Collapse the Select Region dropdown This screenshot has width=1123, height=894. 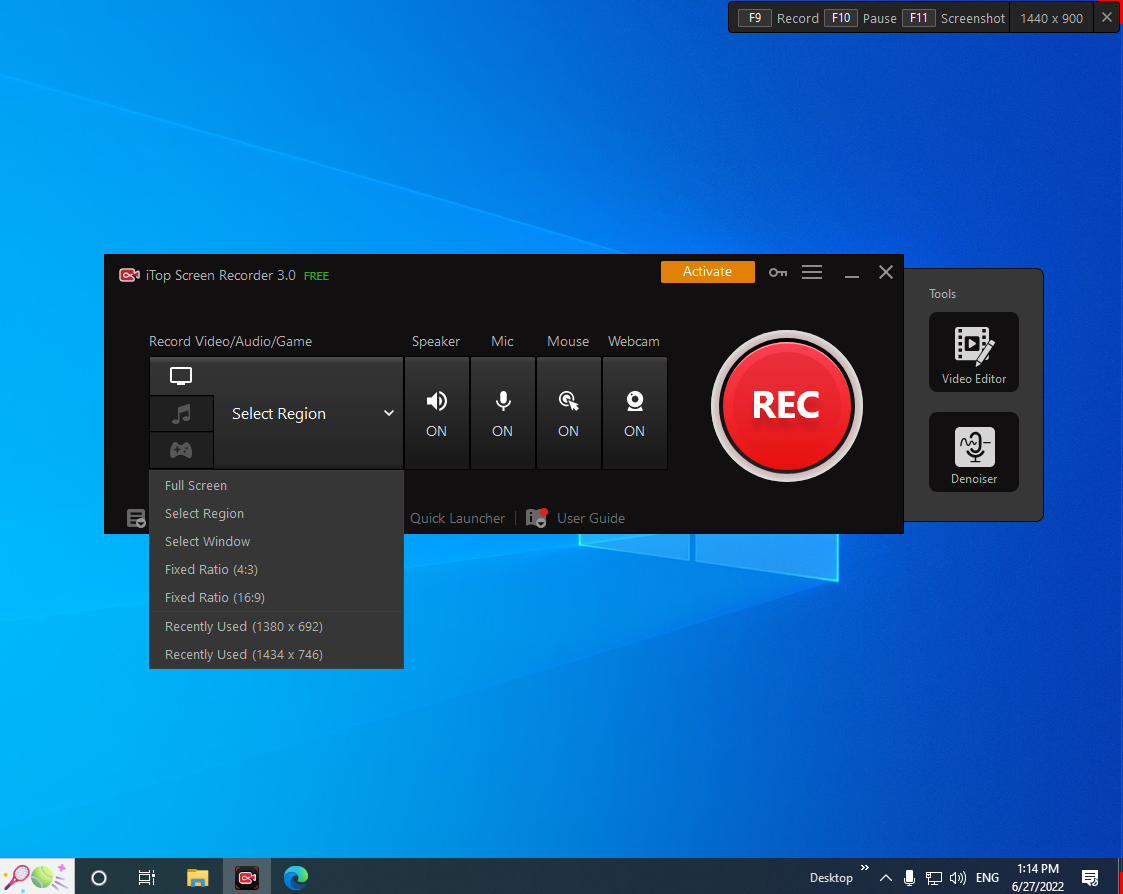click(388, 413)
